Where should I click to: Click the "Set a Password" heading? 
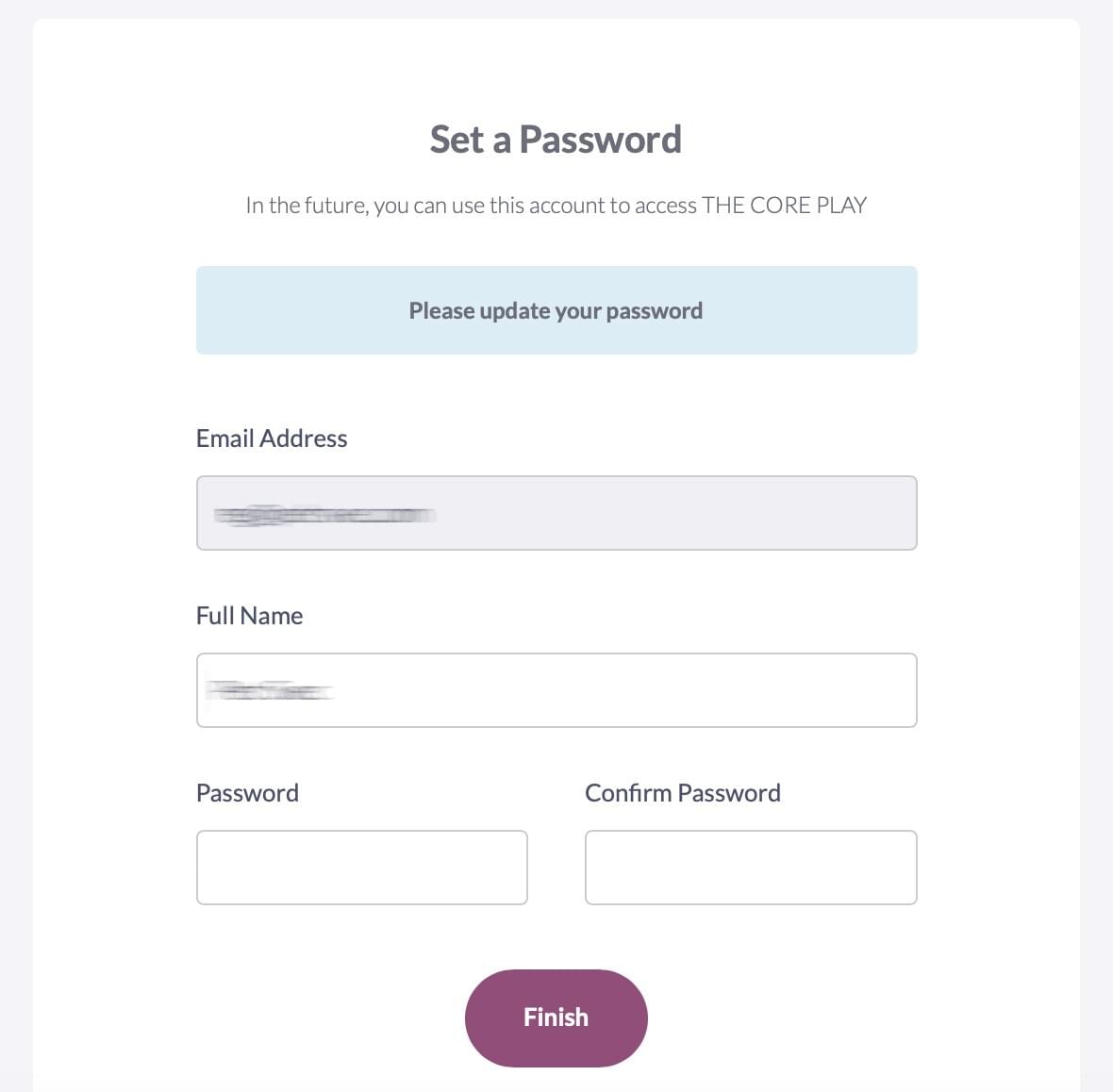(556, 140)
